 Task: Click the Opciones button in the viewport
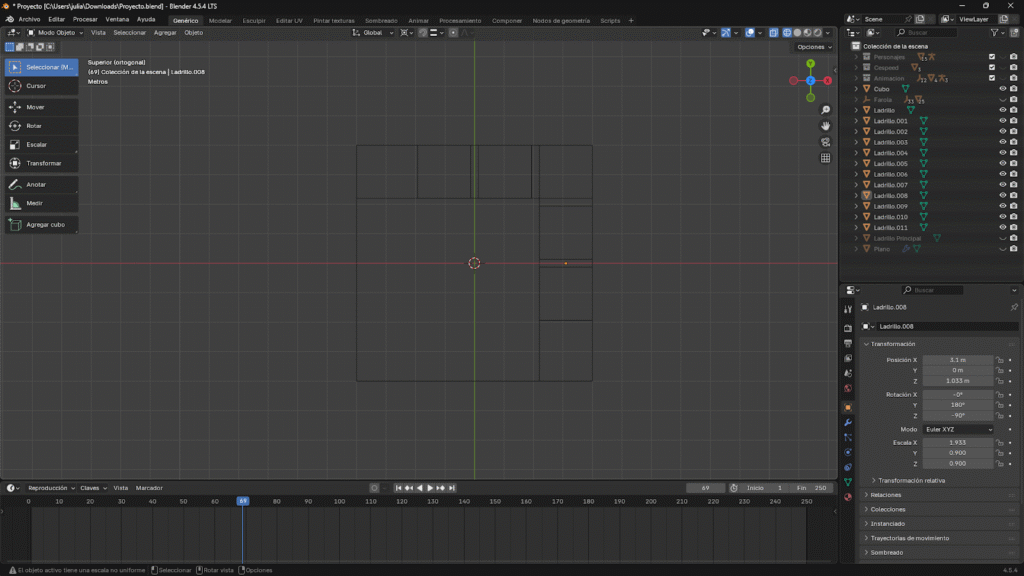pyautogui.click(x=813, y=47)
